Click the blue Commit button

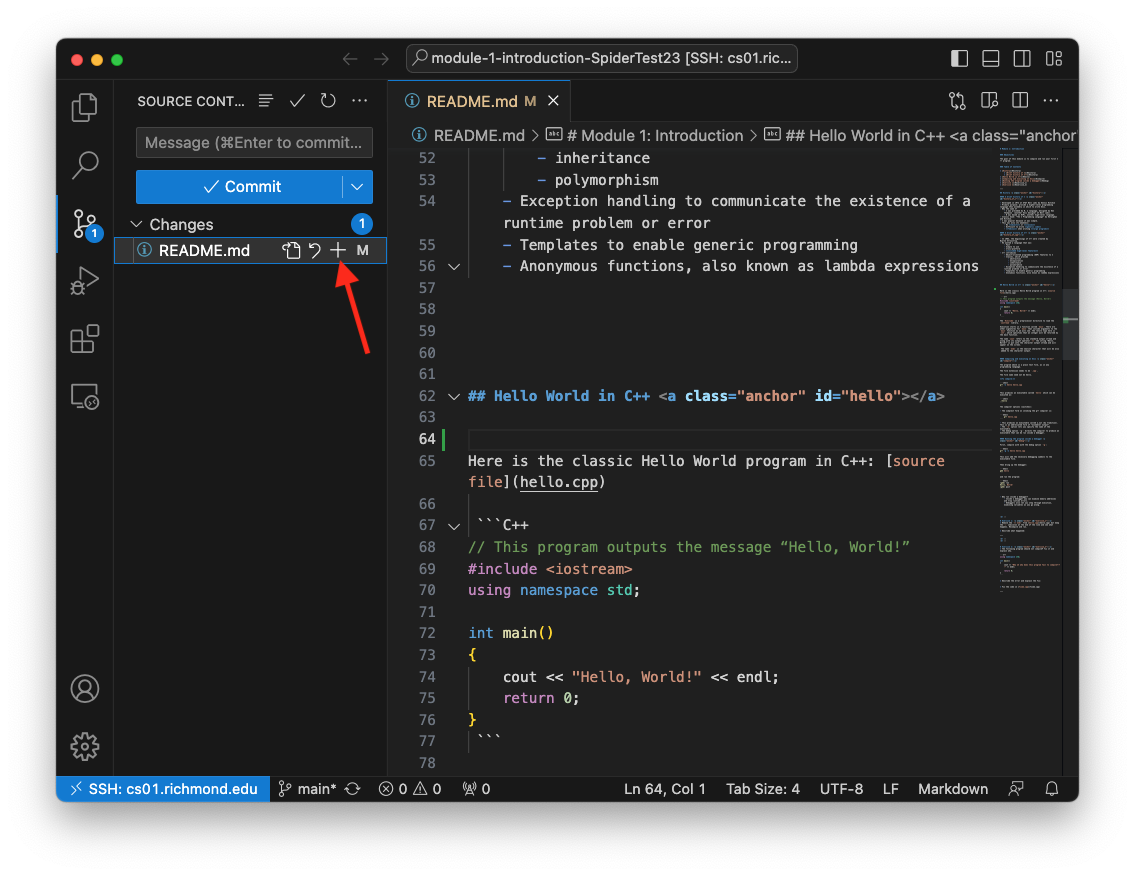tap(240, 187)
